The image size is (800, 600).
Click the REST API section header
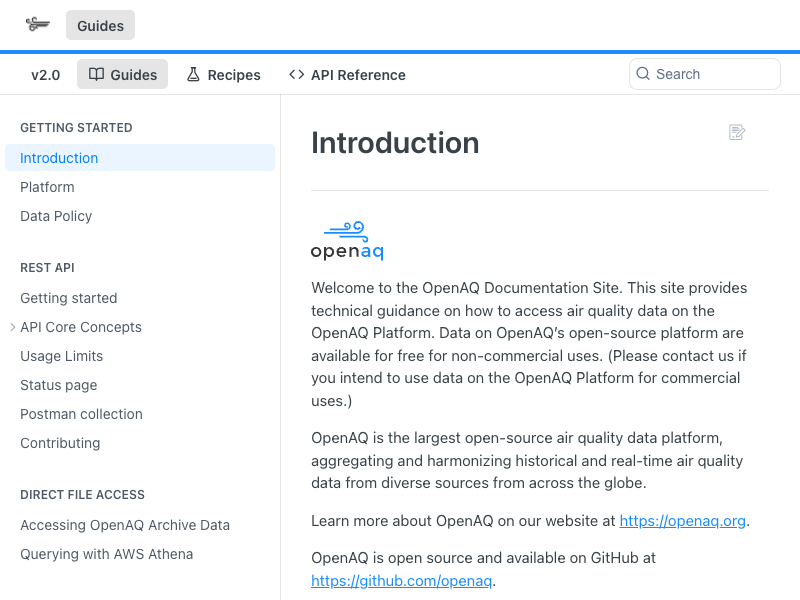[47, 268]
